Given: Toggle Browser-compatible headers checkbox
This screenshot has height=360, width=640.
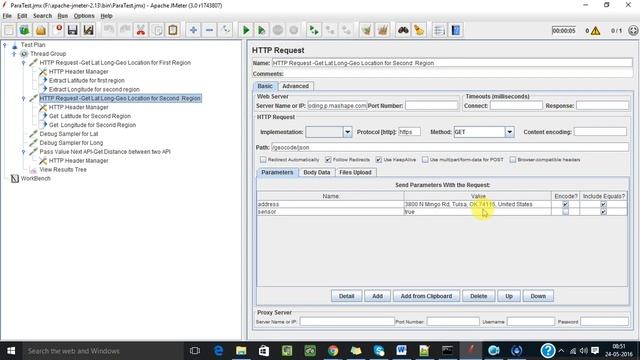Looking at the screenshot, I should 513,160.
